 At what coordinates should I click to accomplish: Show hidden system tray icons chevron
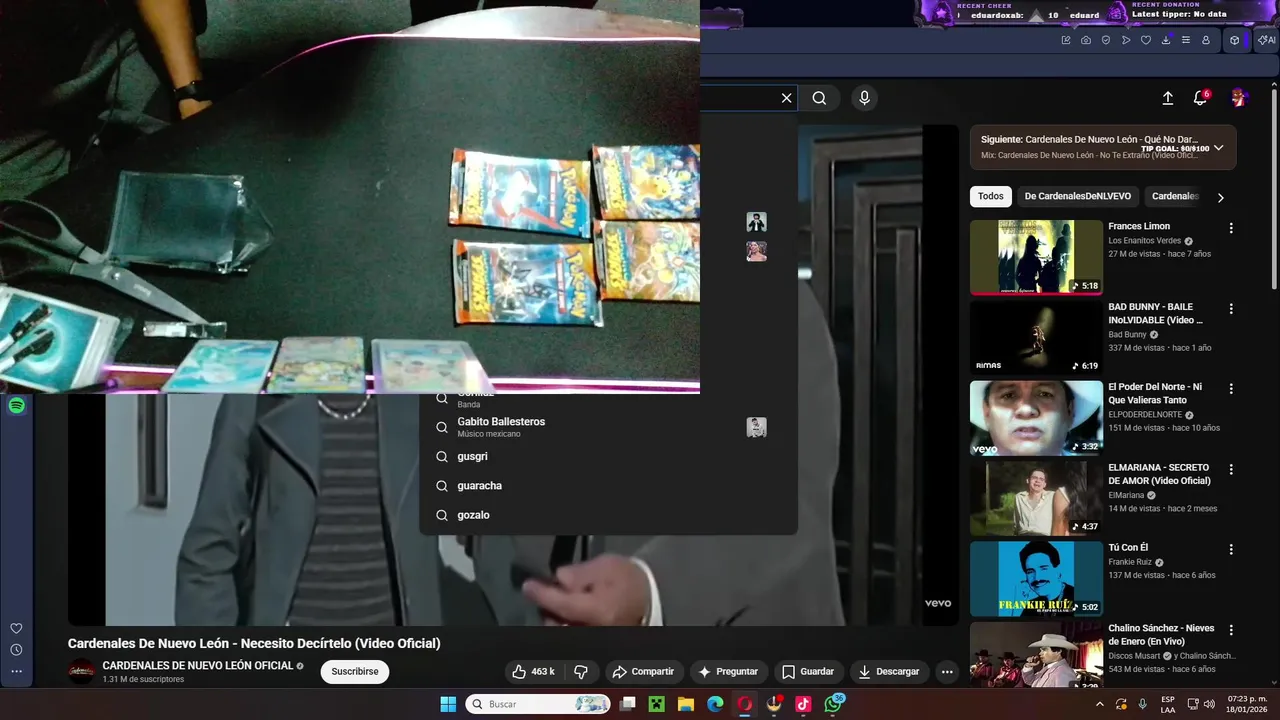(x=1100, y=704)
